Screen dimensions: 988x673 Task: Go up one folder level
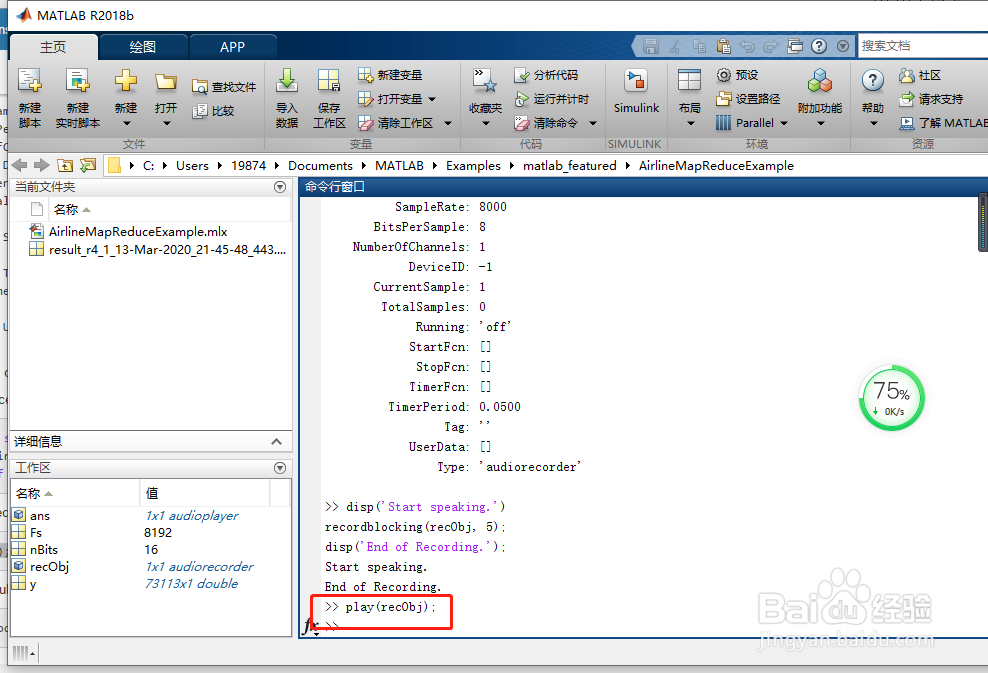click(65, 165)
